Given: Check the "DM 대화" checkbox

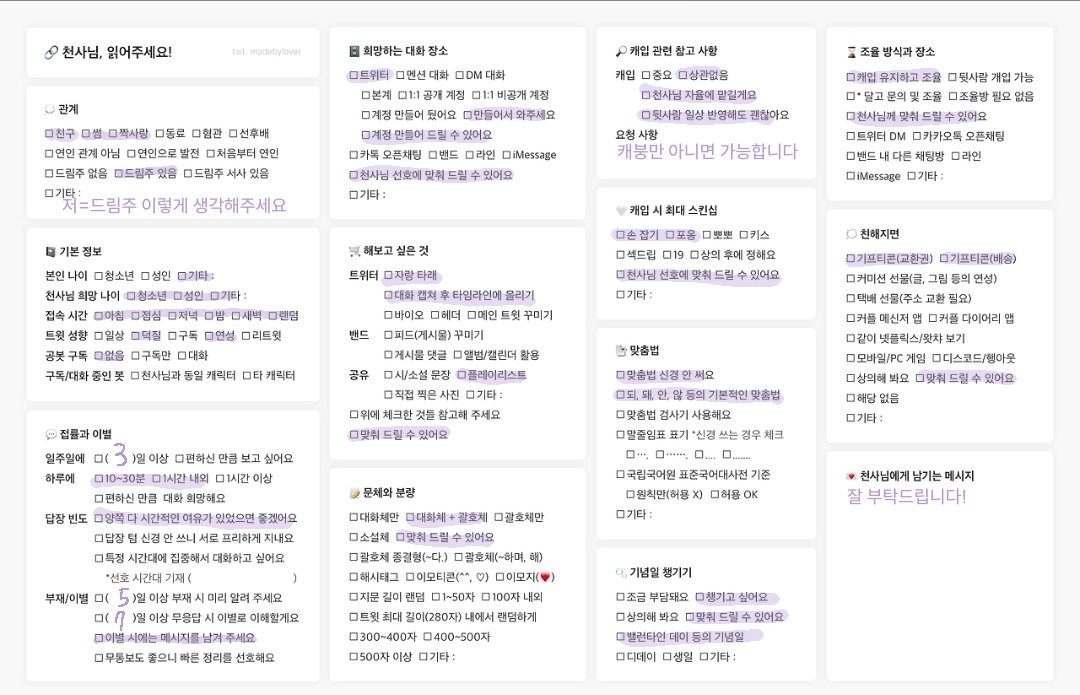Looking at the screenshot, I should pos(459,75).
